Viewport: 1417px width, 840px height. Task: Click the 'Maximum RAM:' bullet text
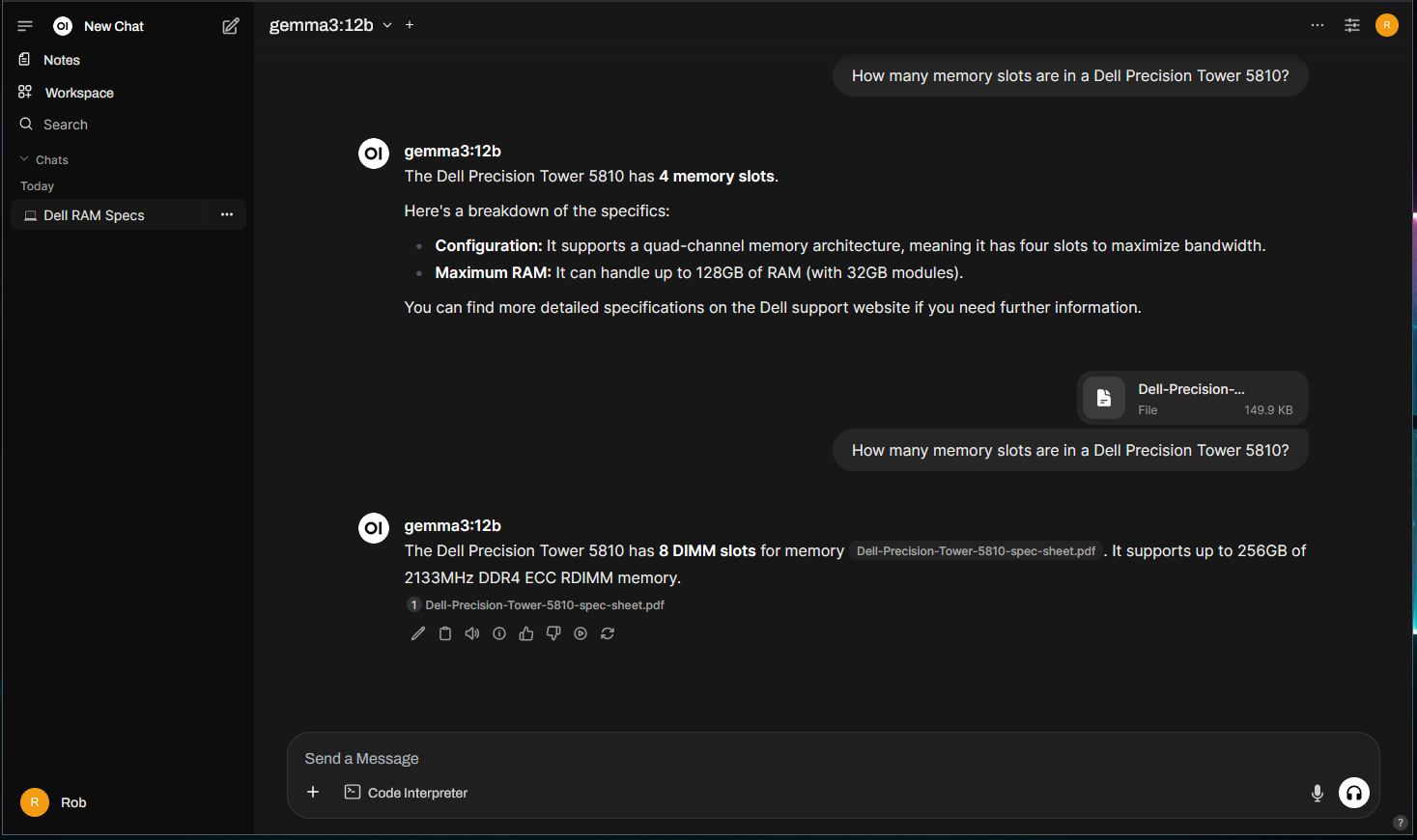point(493,272)
